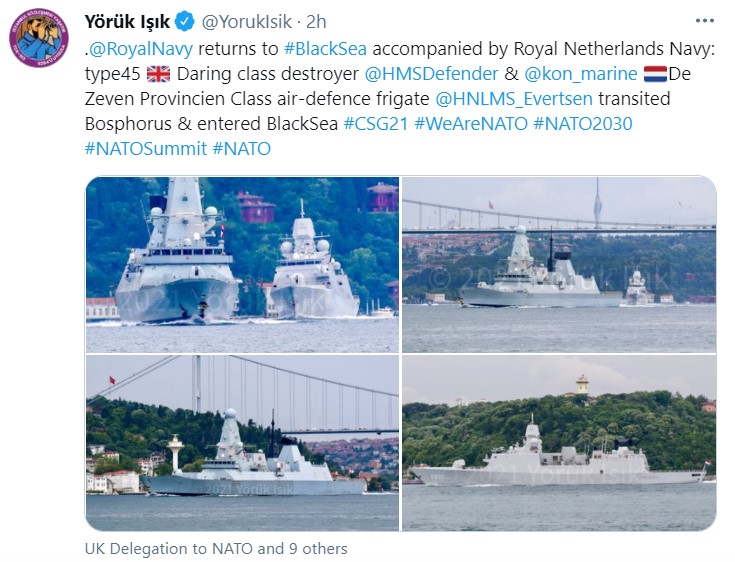Follow the #NATO hashtag at text end
The height and width of the screenshot is (562, 735).
tap(241, 149)
